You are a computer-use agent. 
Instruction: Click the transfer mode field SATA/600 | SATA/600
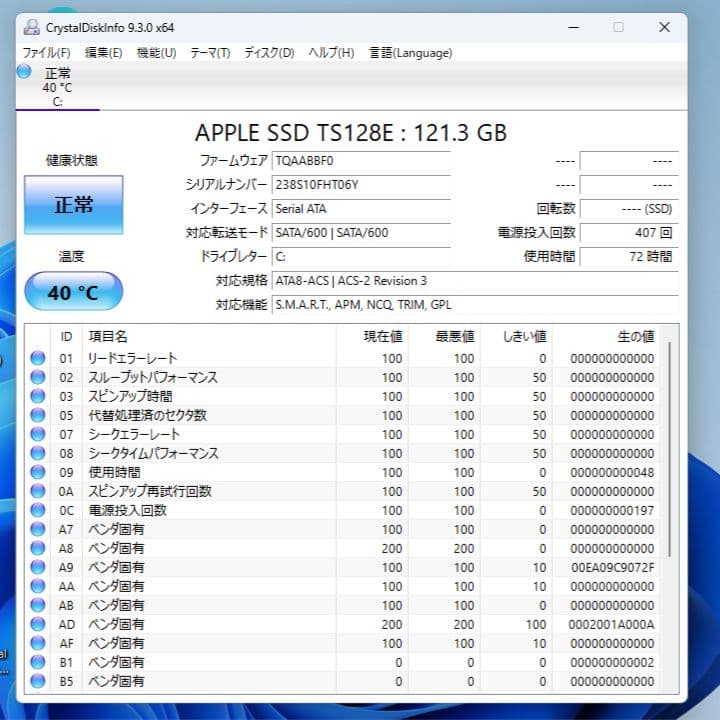point(361,232)
